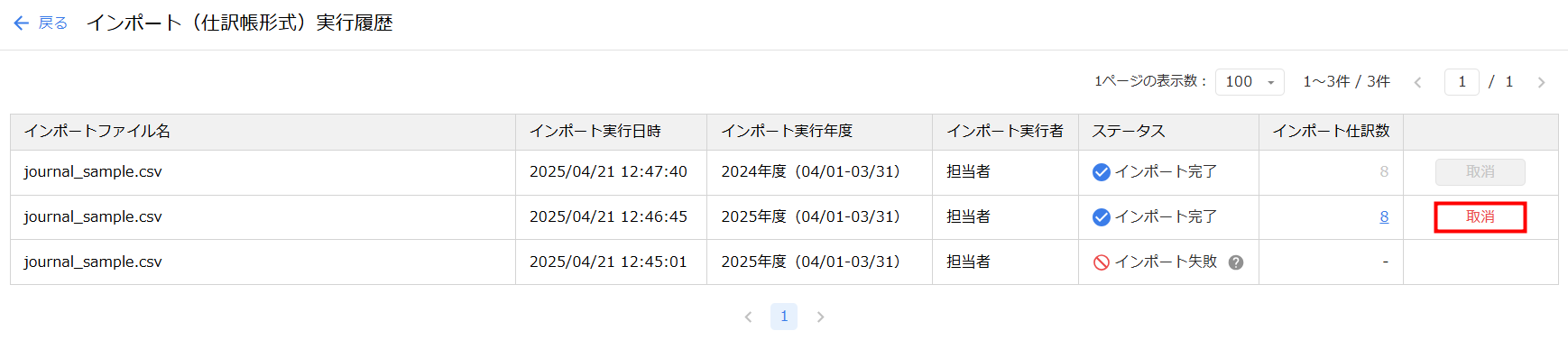1568x340 pixels.
Task: Open the imported journal count link 8
Action: point(1384,217)
